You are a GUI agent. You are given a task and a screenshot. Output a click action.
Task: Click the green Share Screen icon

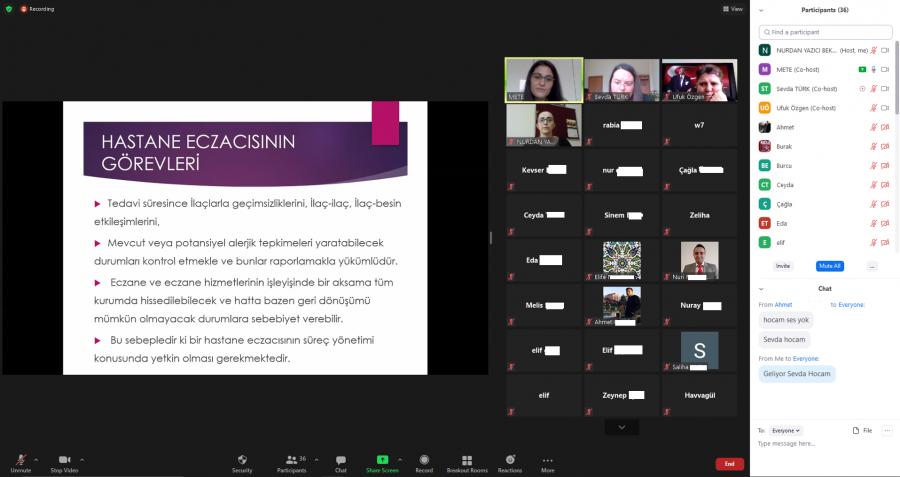coord(382,460)
